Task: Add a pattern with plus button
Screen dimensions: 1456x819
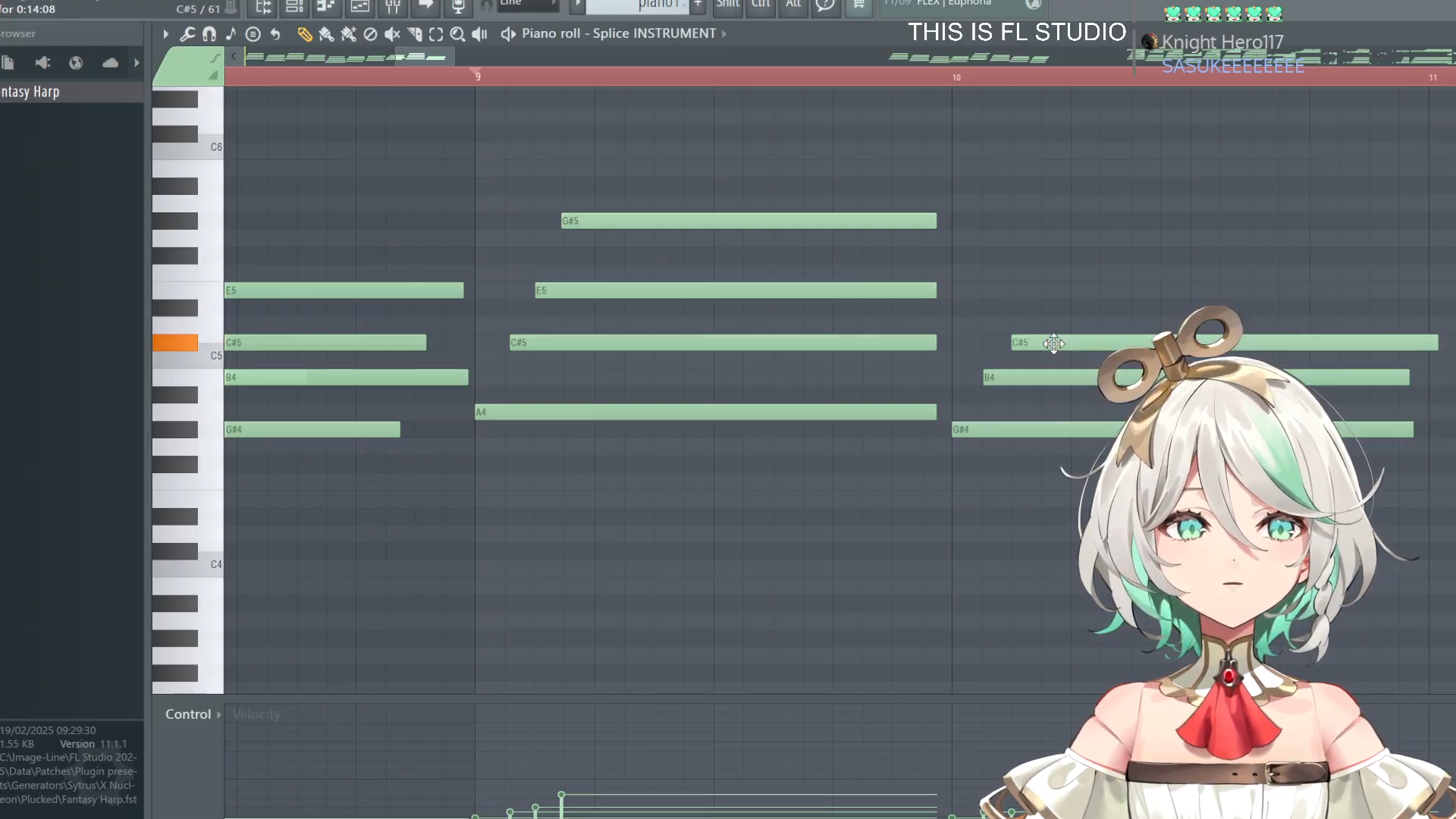Action: pyautogui.click(x=698, y=5)
